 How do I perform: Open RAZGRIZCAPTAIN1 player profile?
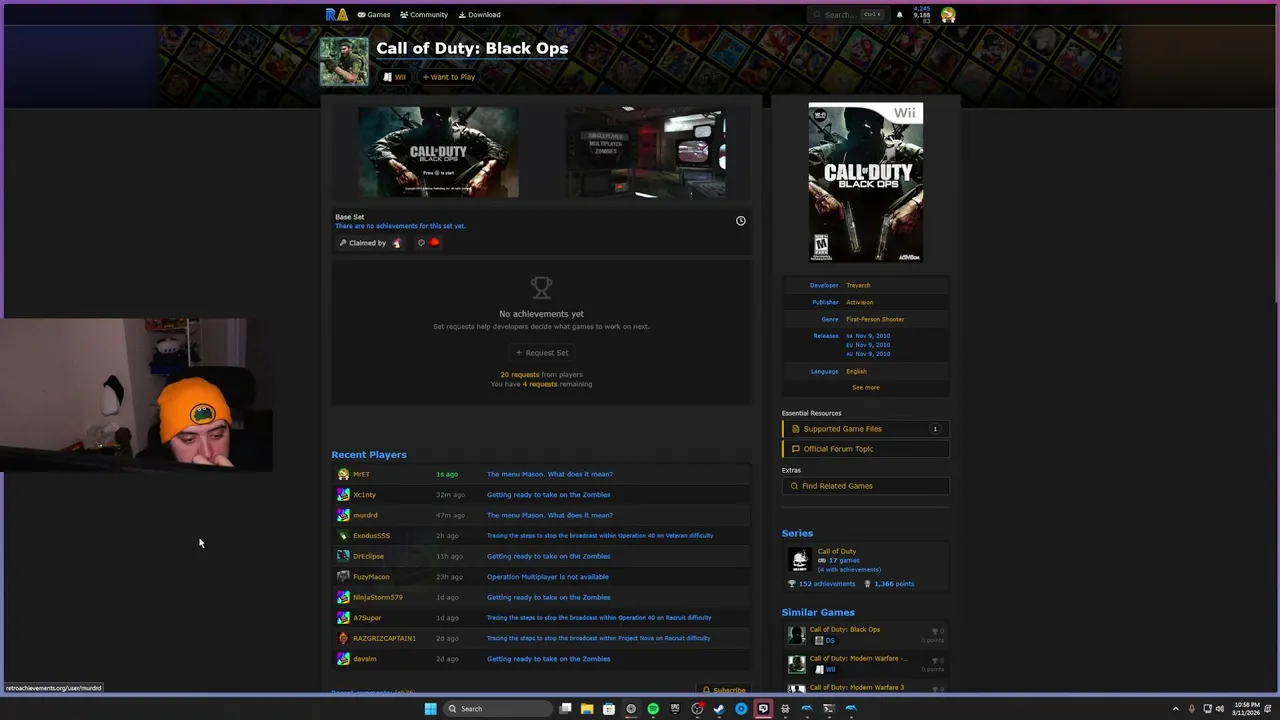384,638
